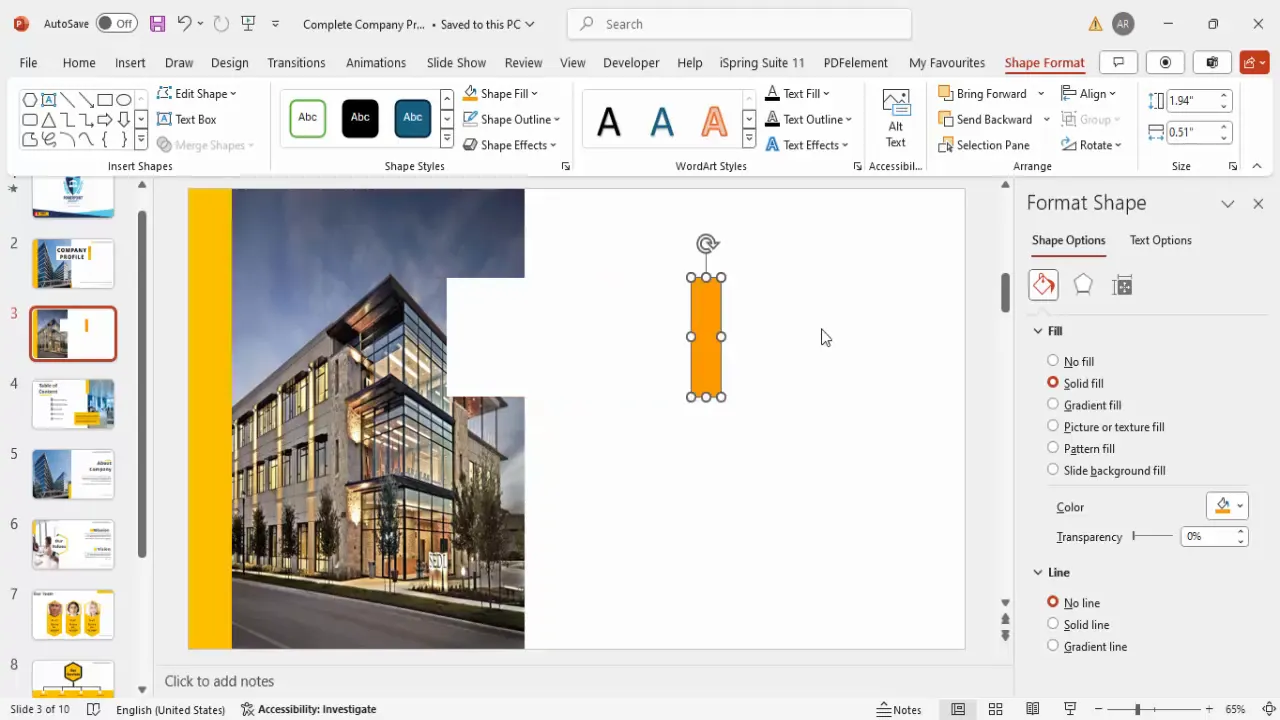Choose the blue A WordArt style
This screenshot has height=720, width=1280.
click(x=662, y=122)
